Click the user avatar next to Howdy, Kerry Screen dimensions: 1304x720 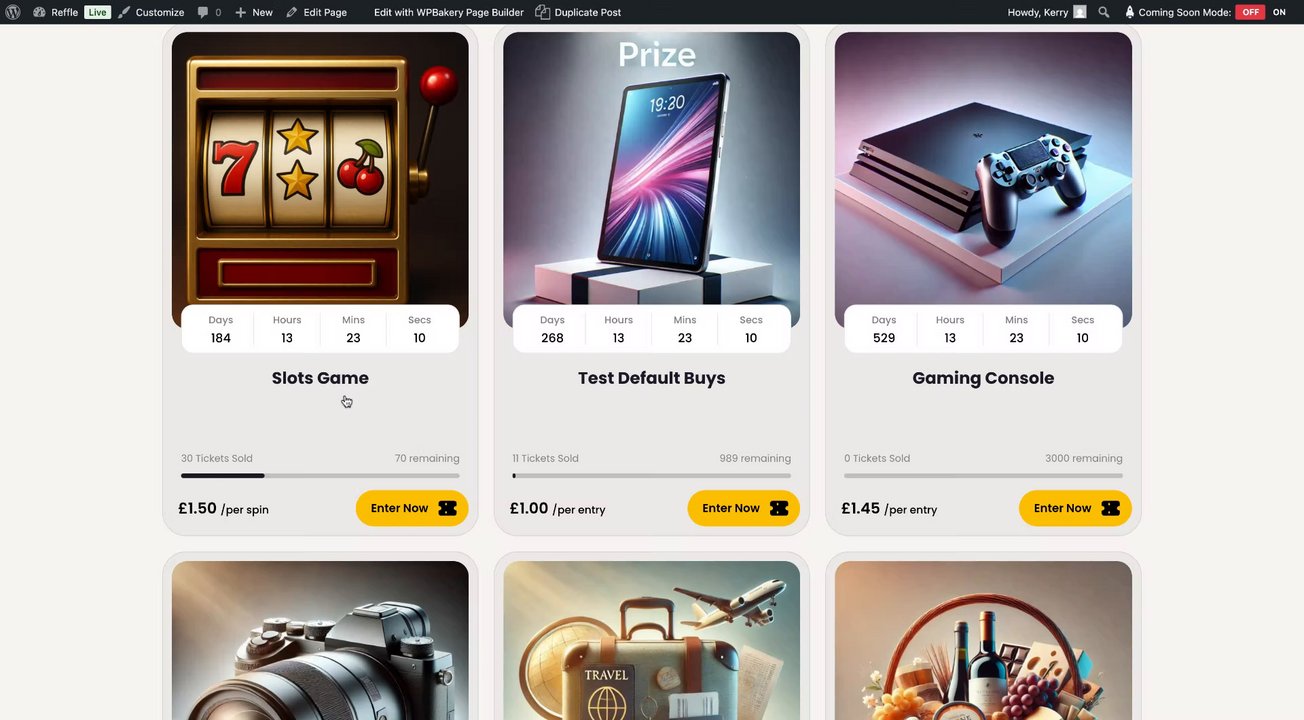pos(1080,12)
